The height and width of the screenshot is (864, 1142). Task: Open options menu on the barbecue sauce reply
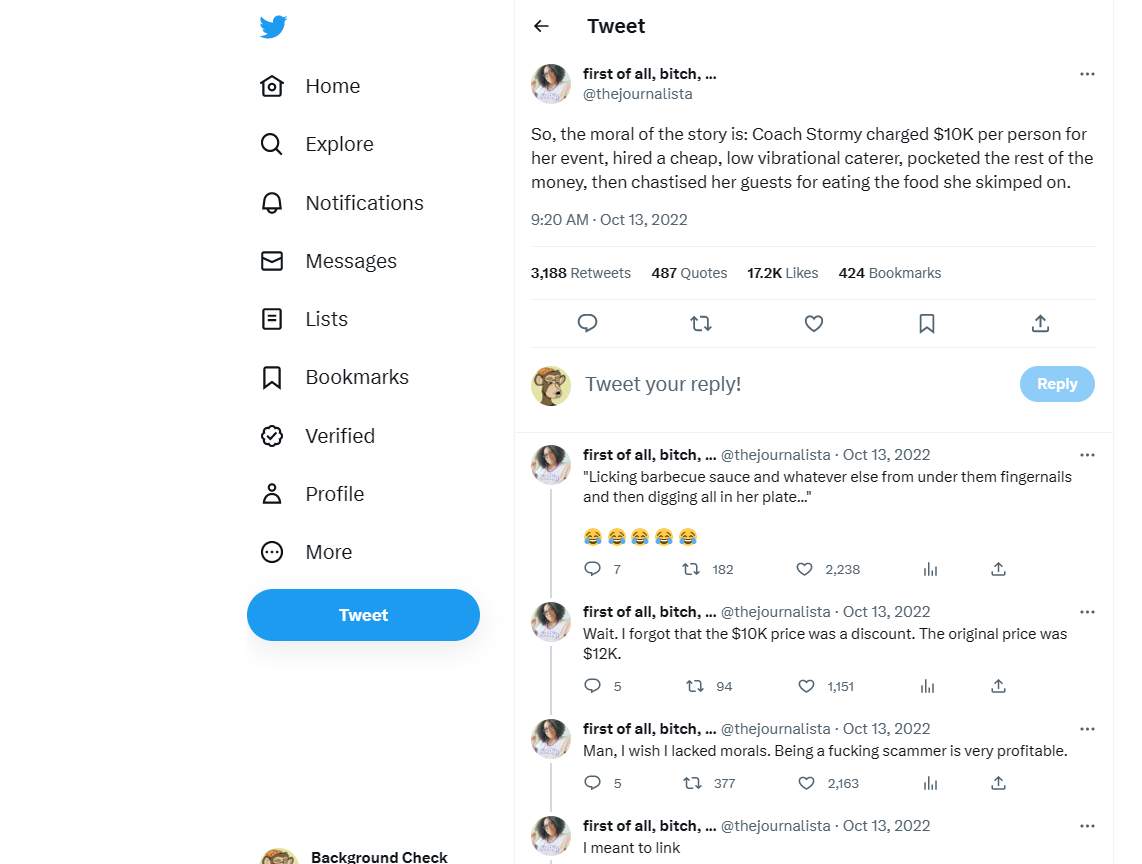coord(1087,455)
